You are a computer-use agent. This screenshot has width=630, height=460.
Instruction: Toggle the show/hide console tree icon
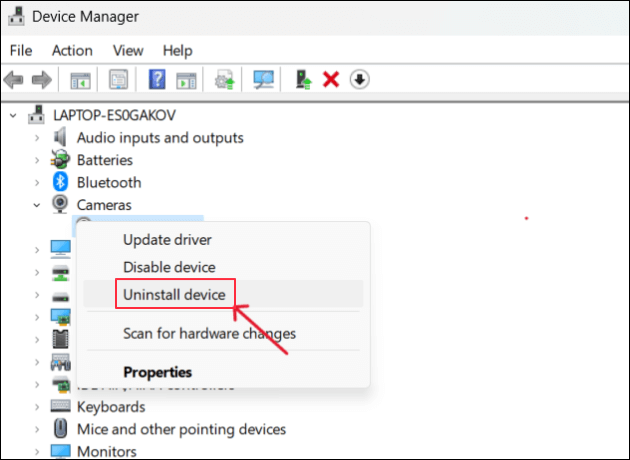tap(80, 80)
